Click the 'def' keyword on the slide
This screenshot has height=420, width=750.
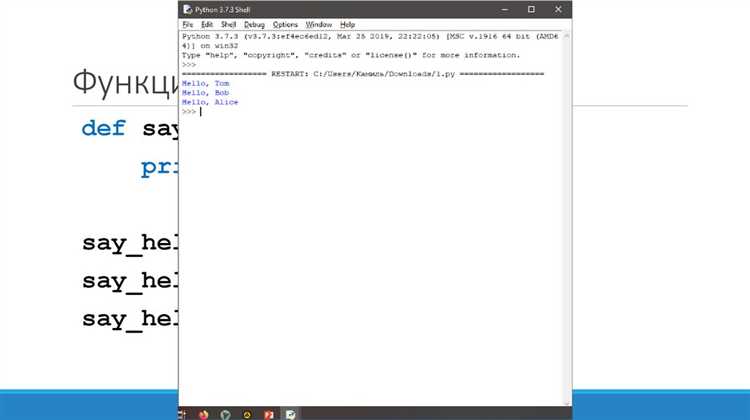coord(103,128)
